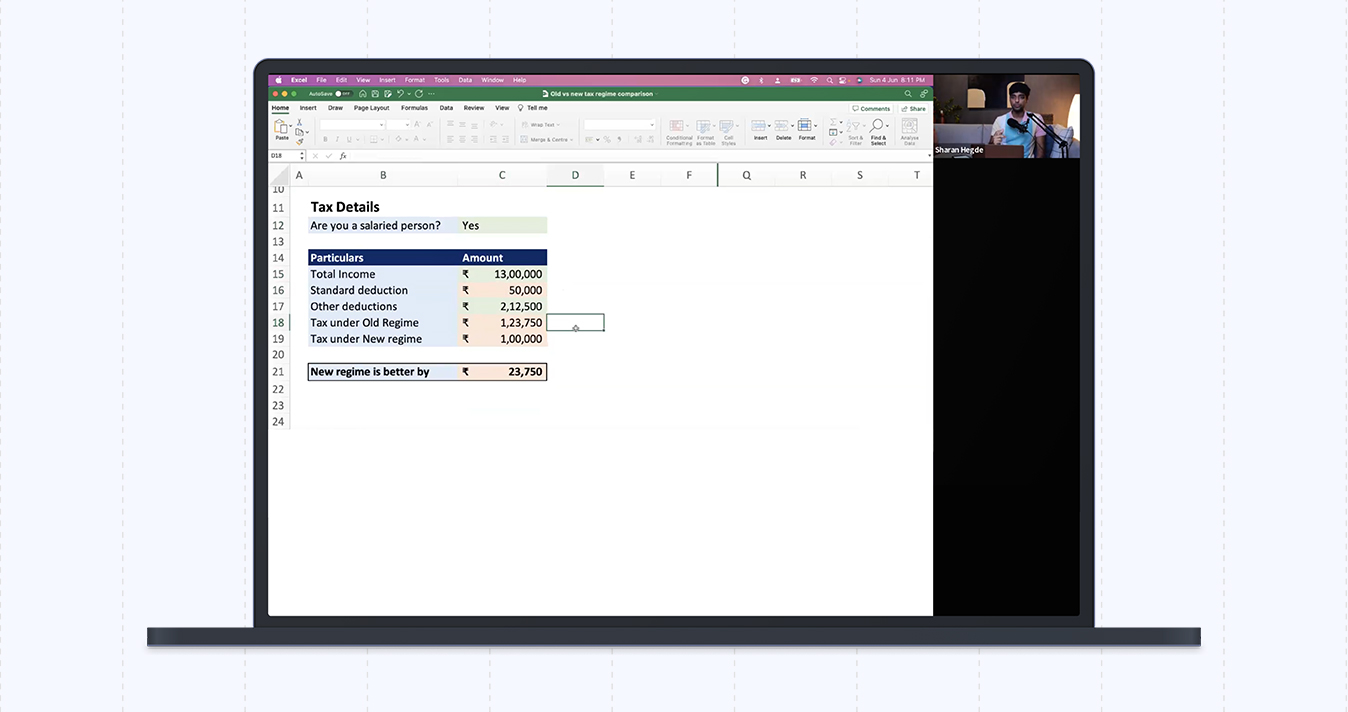Viewport: 1348px width, 712px height.
Task: Open the Comments button
Action: point(871,108)
